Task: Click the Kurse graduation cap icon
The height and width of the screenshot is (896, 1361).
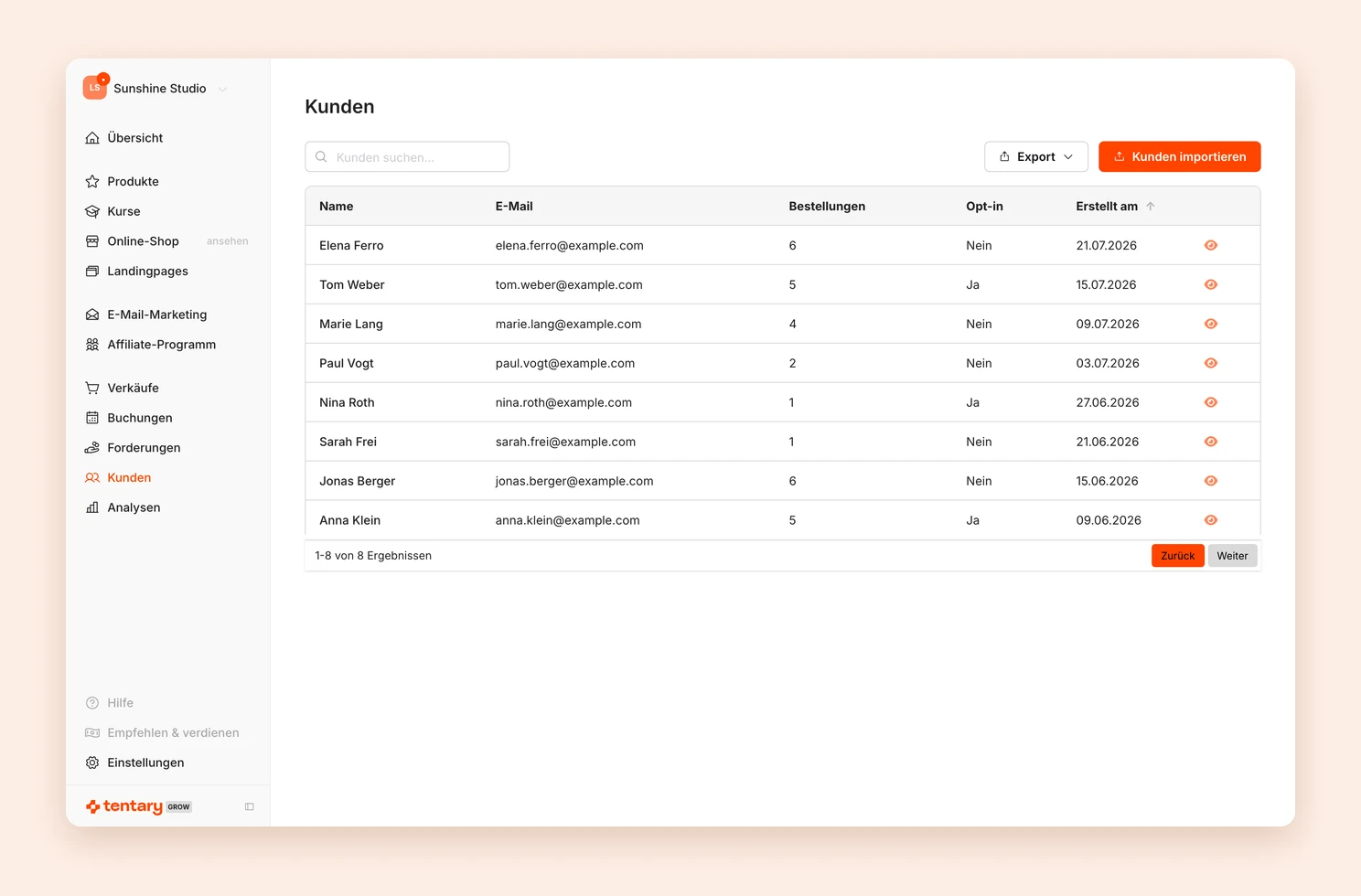Action: (x=92, y=211)
